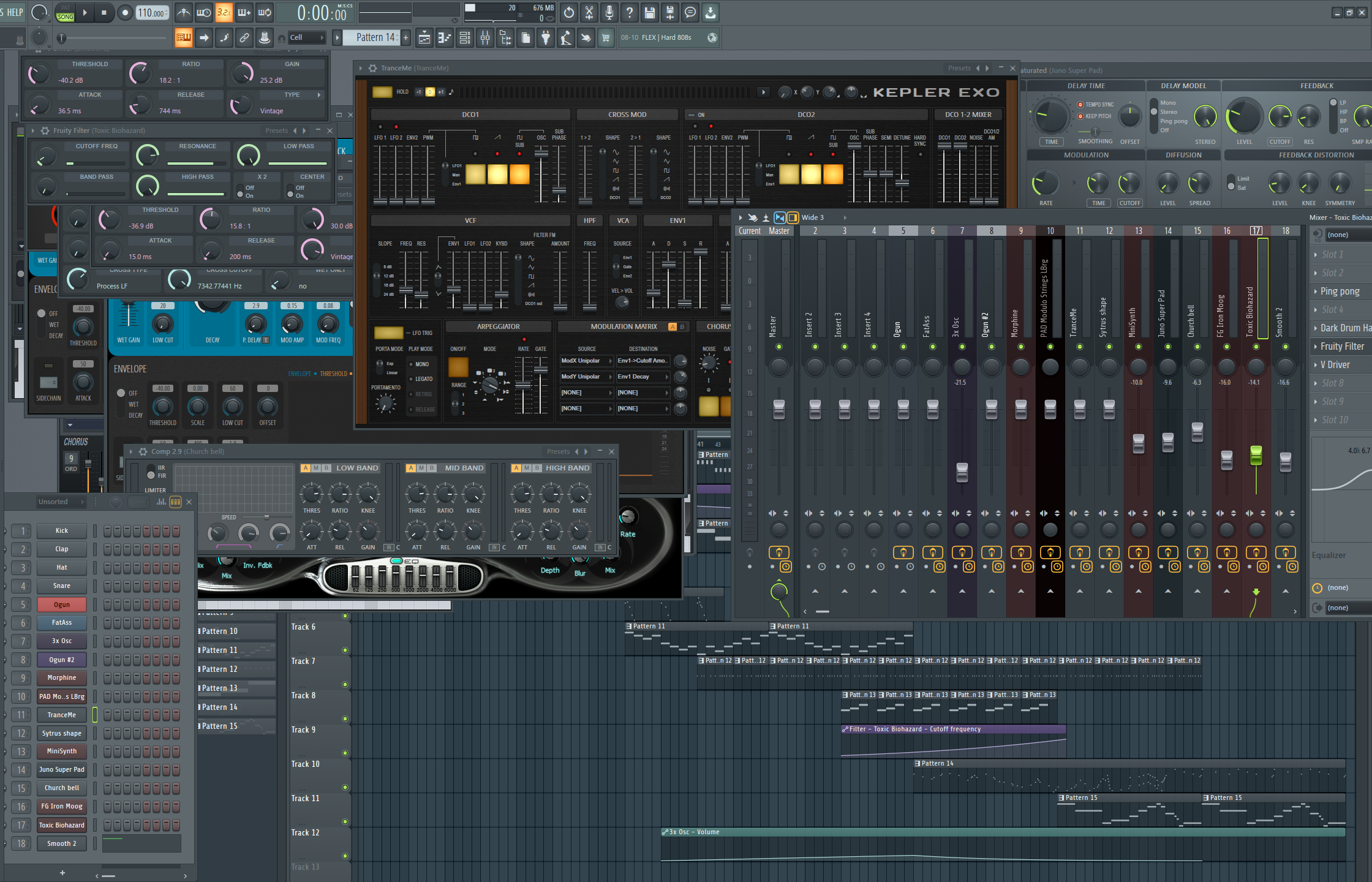Open the Channel rack toolbar icon
Image resolution: width=1372 pixels, height=882 pixels.
point(465,38)
